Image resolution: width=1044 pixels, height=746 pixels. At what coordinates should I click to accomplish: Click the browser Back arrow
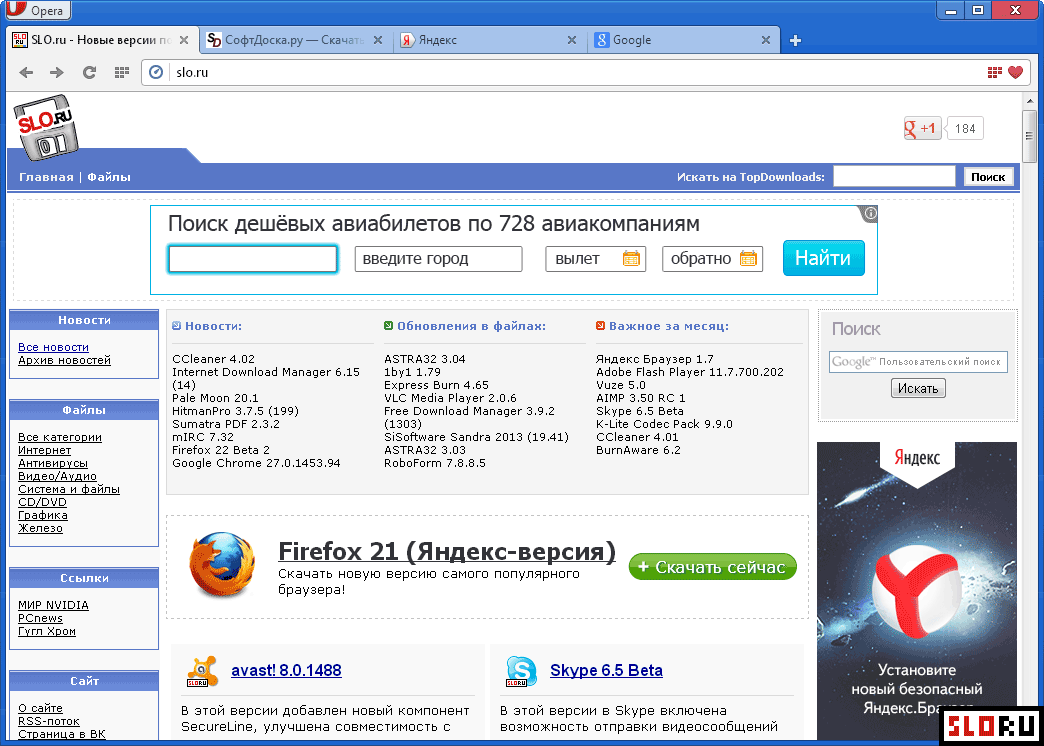[x=26, y=73]
